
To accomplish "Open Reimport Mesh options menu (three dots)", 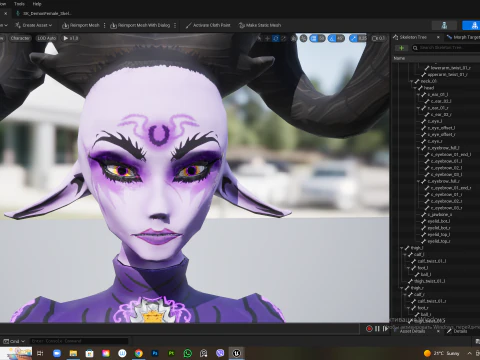I will click(105, 25).
